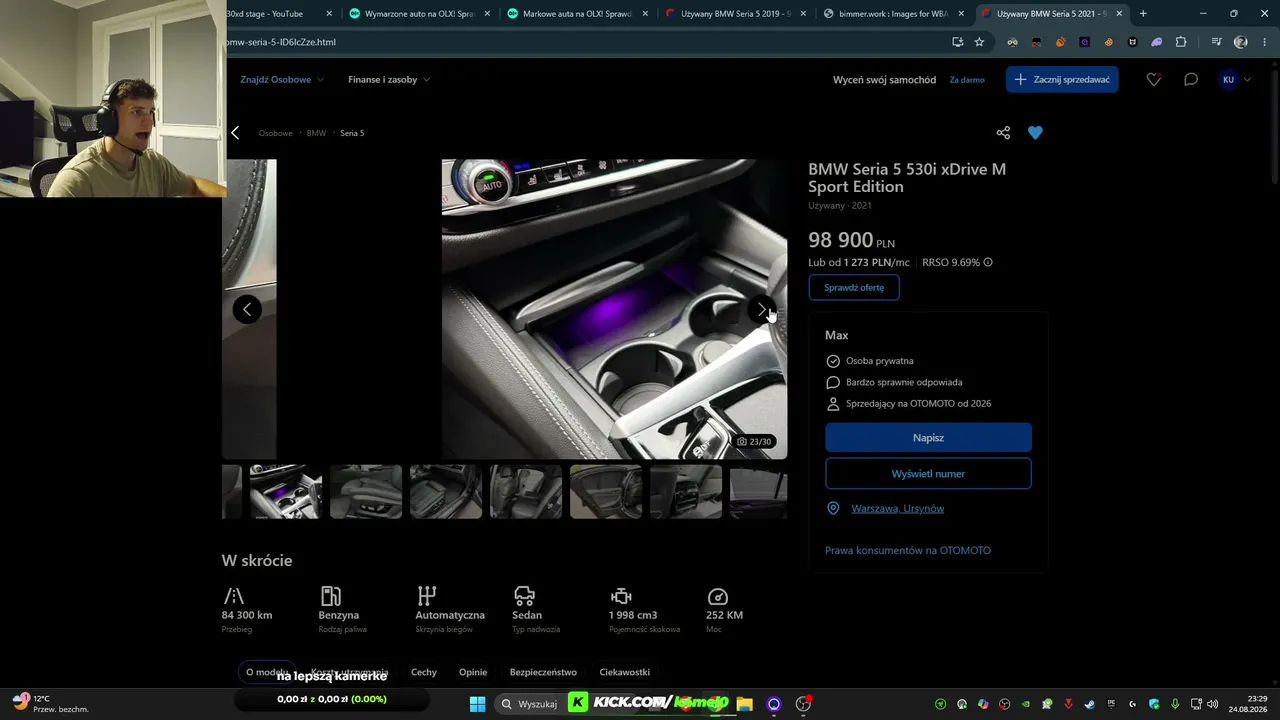Switch to the Bezpieczeństwo tab

coord(543,673)
